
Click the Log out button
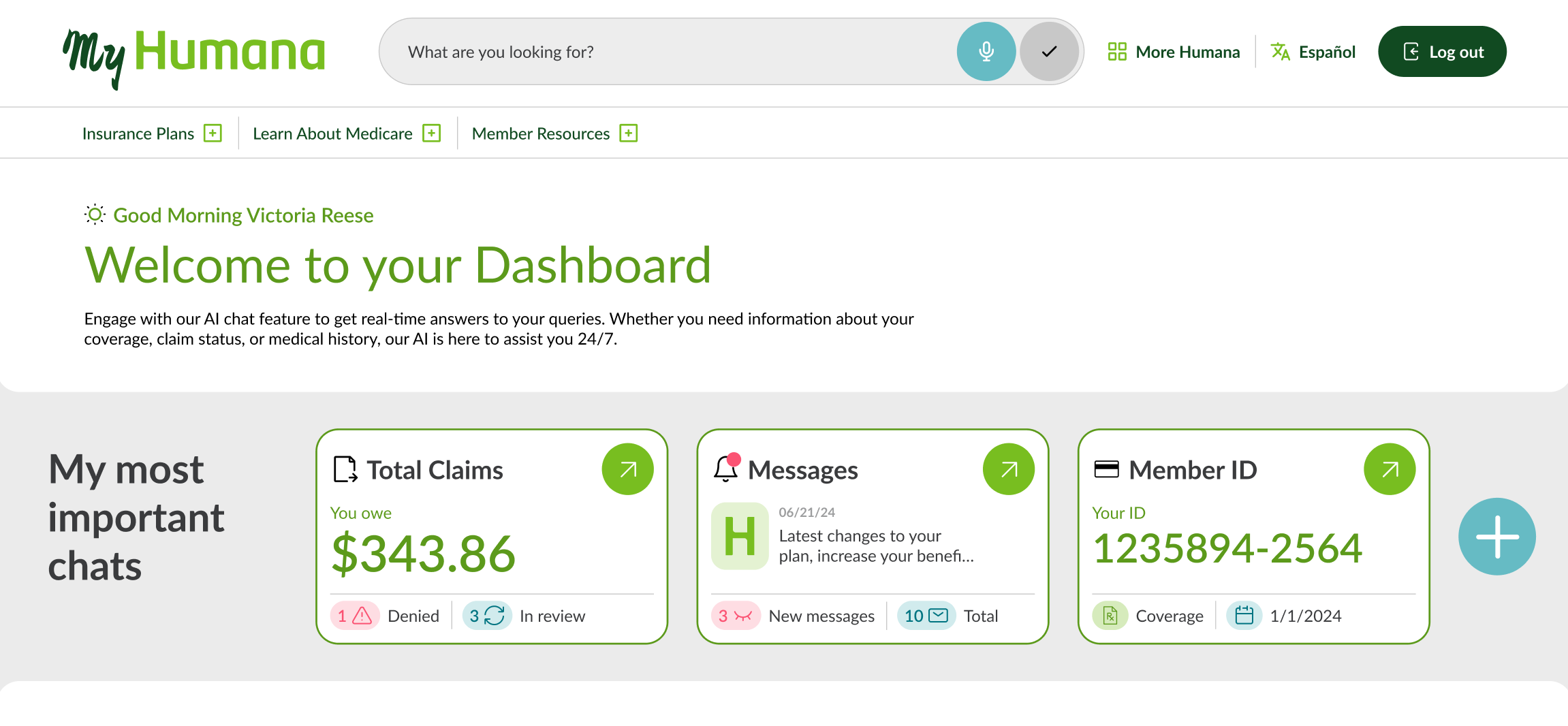click(x=1442, y=52)
